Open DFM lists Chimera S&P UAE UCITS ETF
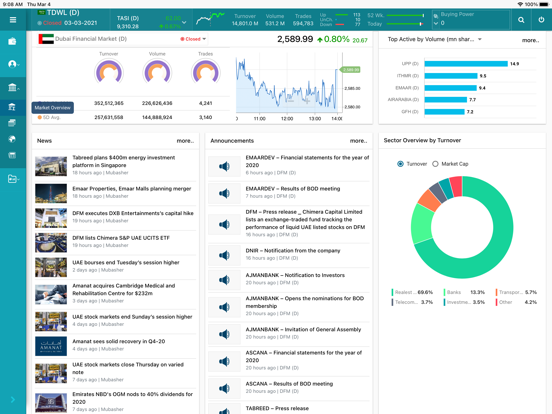552x414 pixels. pyautogui.click(x=115, y=242)
